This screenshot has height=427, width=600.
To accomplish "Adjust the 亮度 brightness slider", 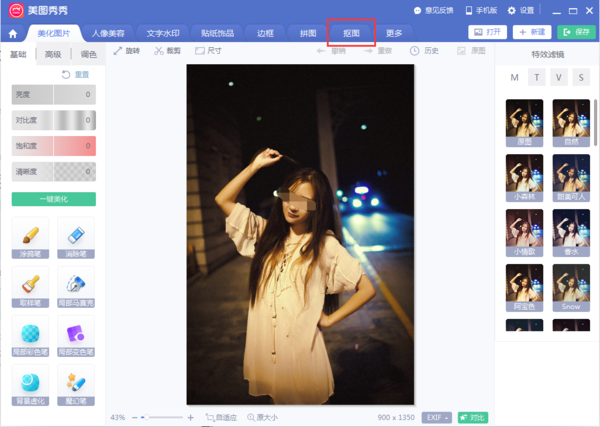I will click(x=54, y=95).
